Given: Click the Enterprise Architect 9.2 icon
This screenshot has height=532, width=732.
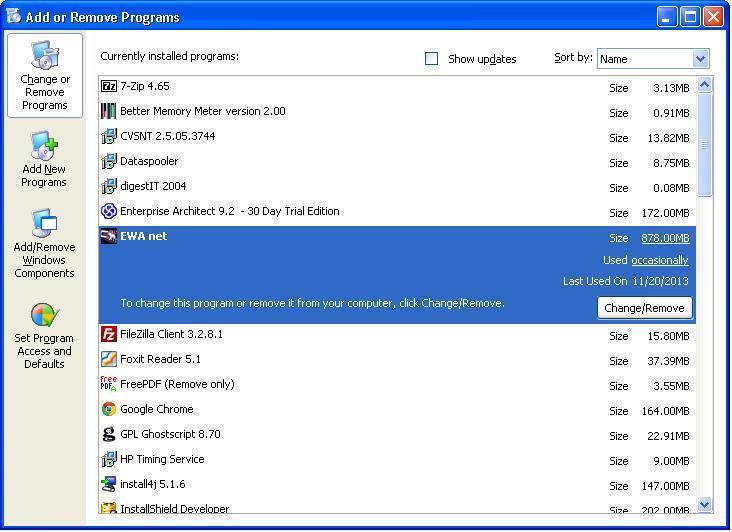Looking at the screenshot, I should pos(109,212).
